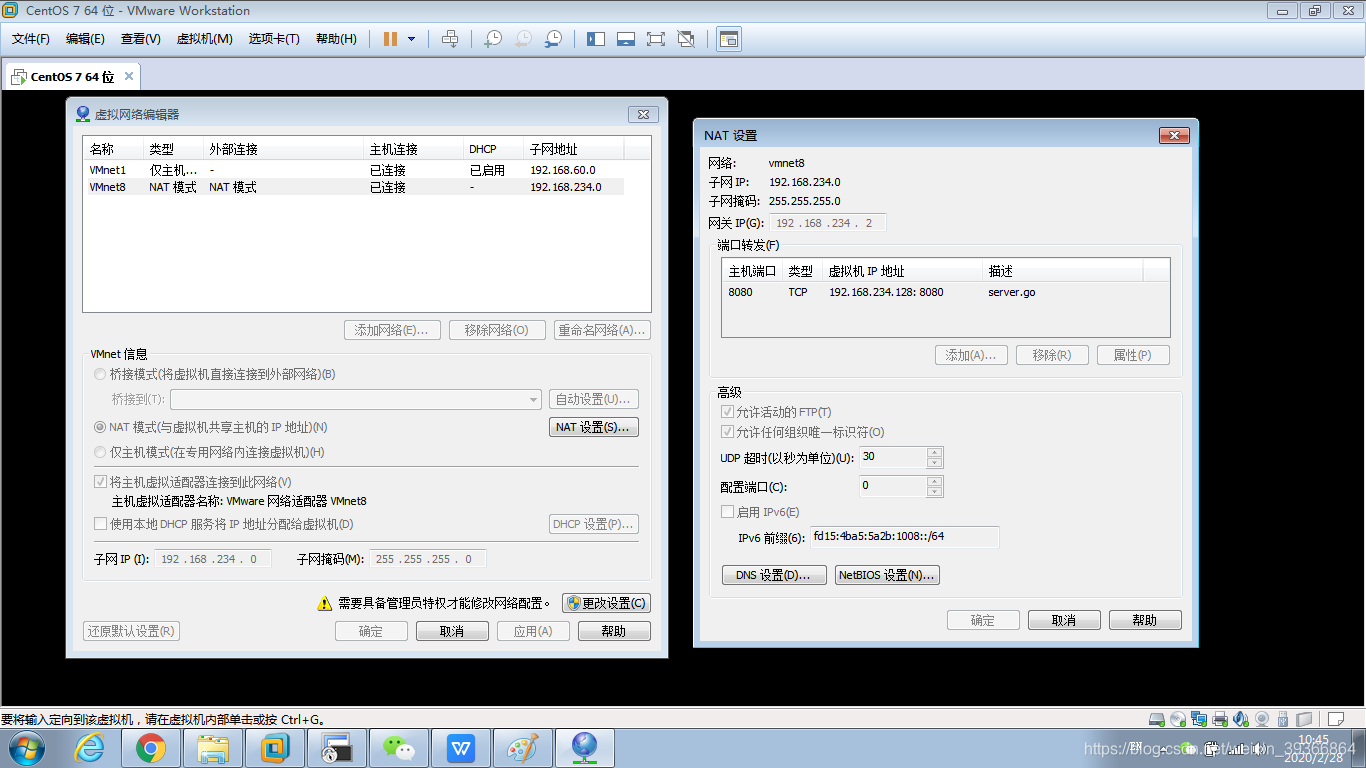Close the CentOS 7 64 位 tab
The width and height of the screenshot is (1366, 768).
pos(129,77)
